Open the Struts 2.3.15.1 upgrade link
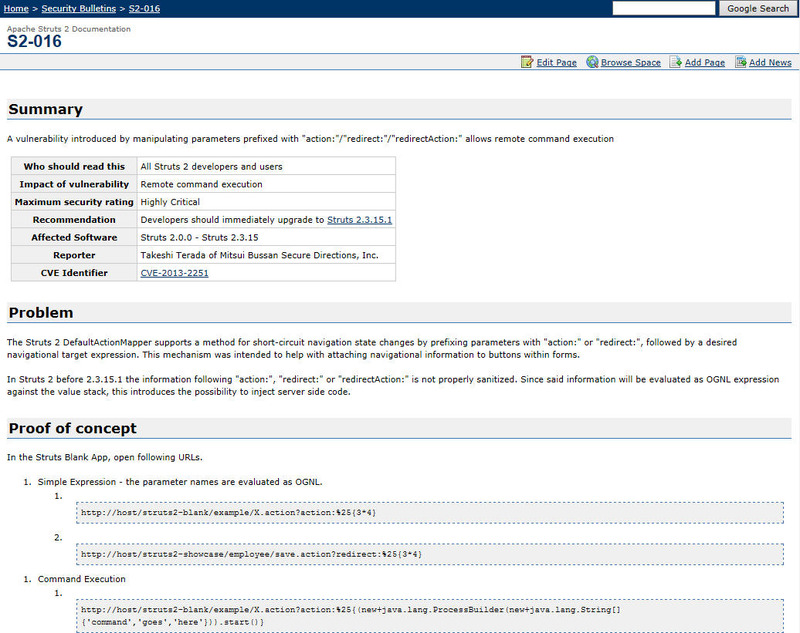The image size is (800, 633). pos(359,220)
